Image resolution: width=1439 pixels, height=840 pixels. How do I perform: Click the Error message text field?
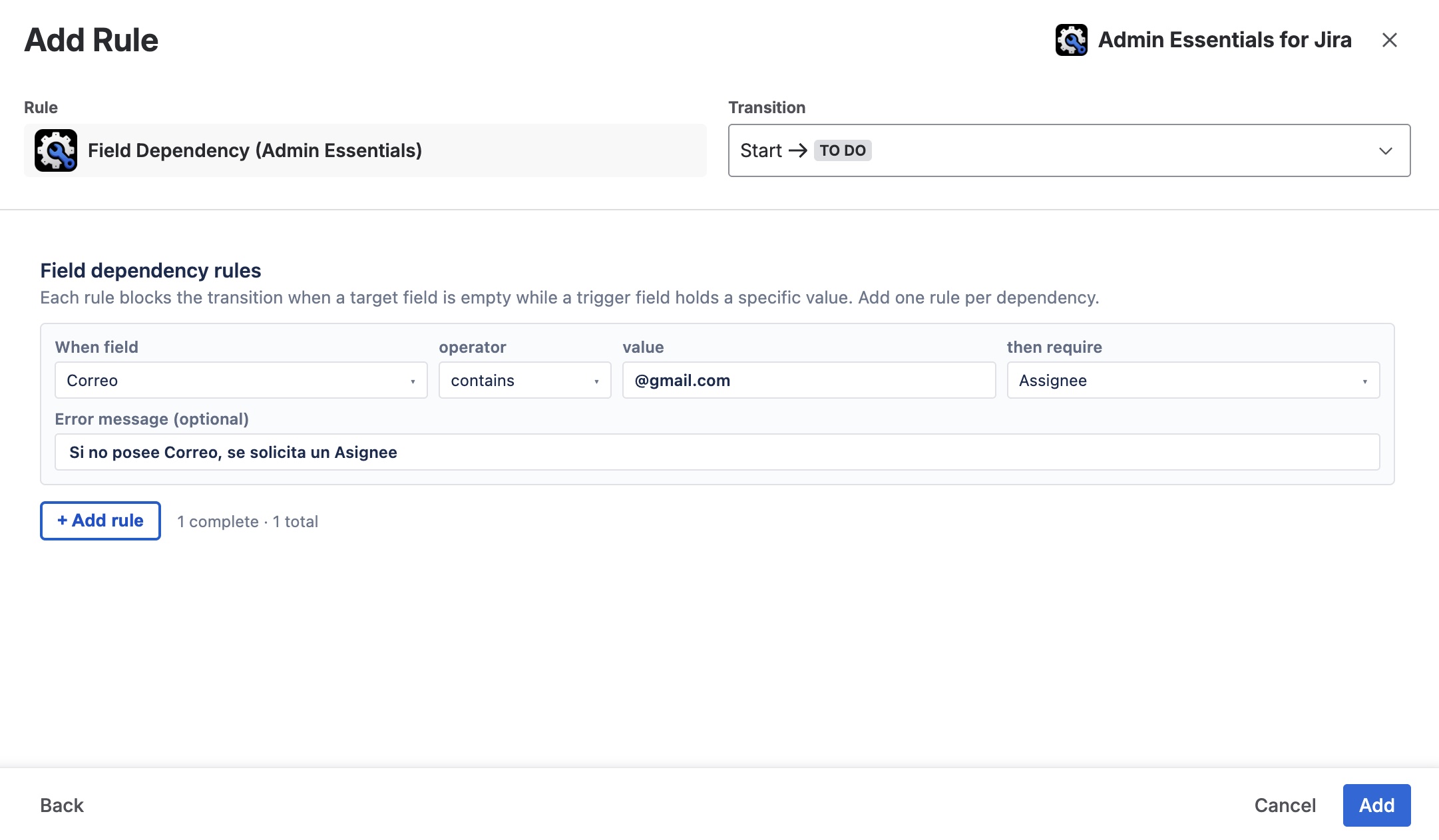717,452
